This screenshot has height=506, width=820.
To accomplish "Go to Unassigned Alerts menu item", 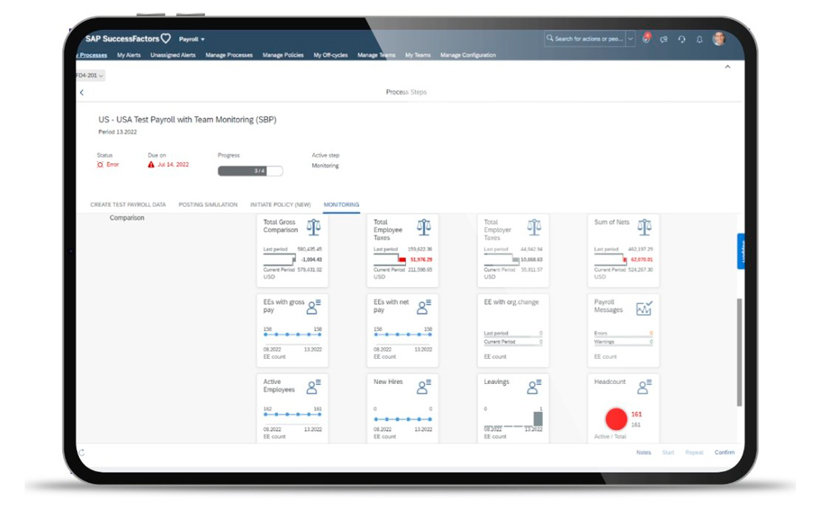I will point(173,55).
